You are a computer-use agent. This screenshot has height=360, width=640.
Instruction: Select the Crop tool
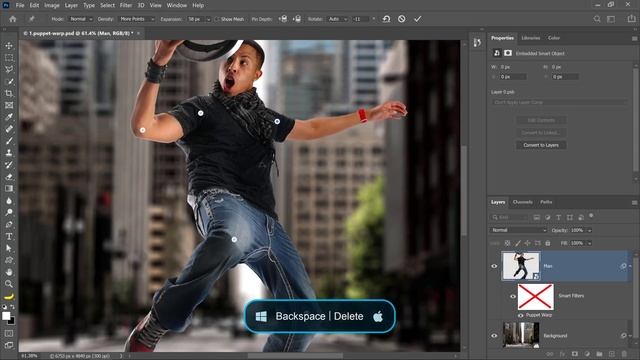pyautogui.click(x=9, y=93)
